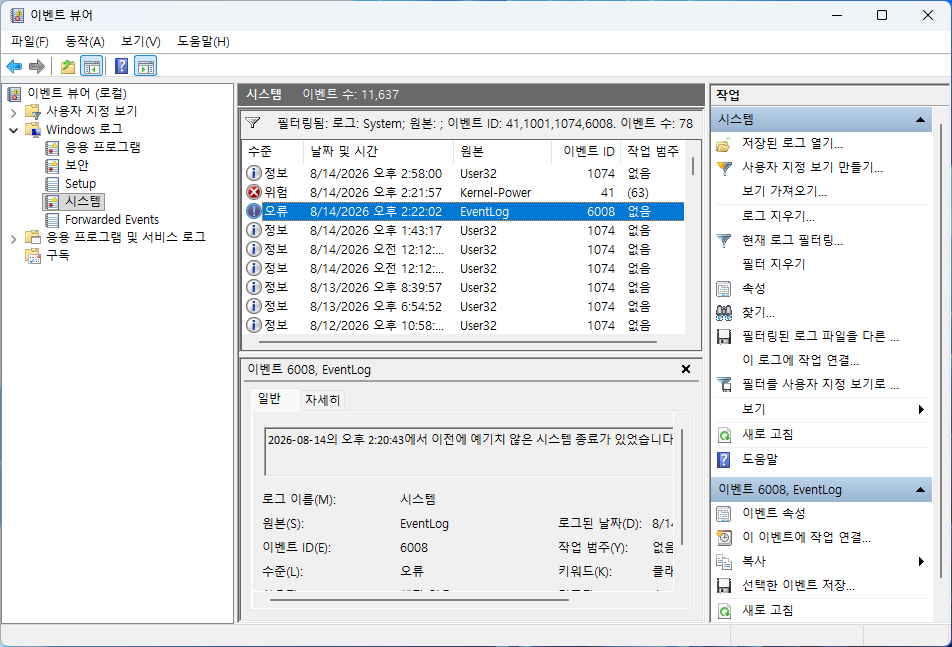Image resolution: width=952 pixels, height=647 pixels.
Task: Click the 속성 icon in actions pane
Action: pos(724,288)
